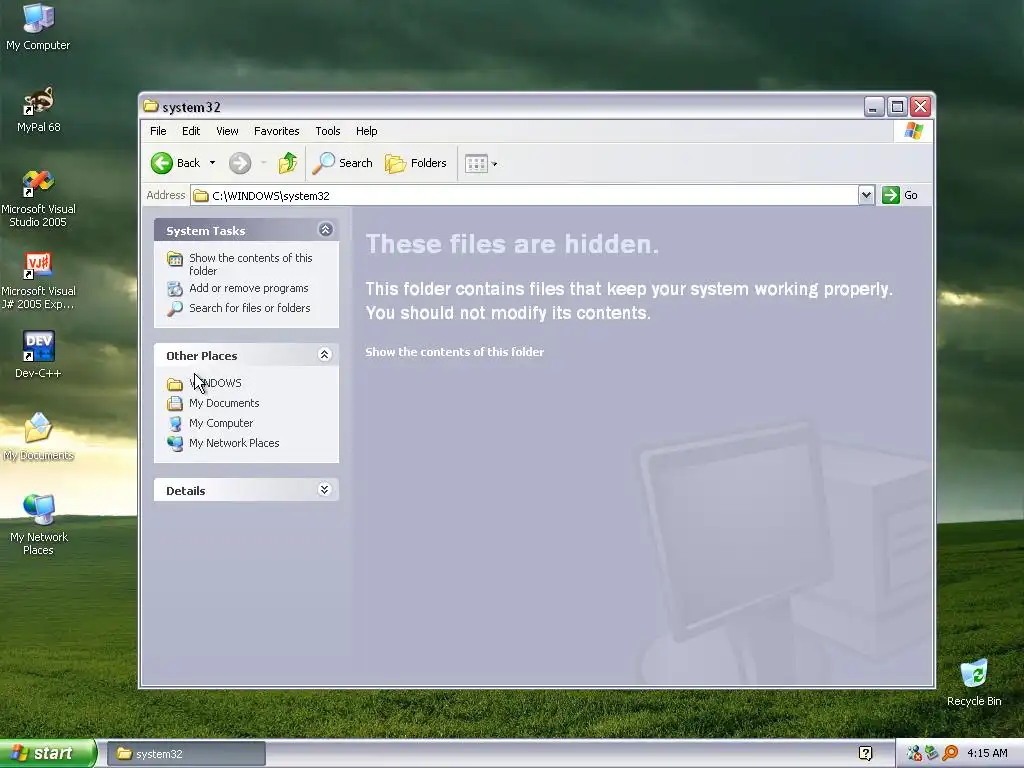Click Search for files or folders link
Image resolution: width=1024 pixels, height=768 pixels.
(239, 308)
